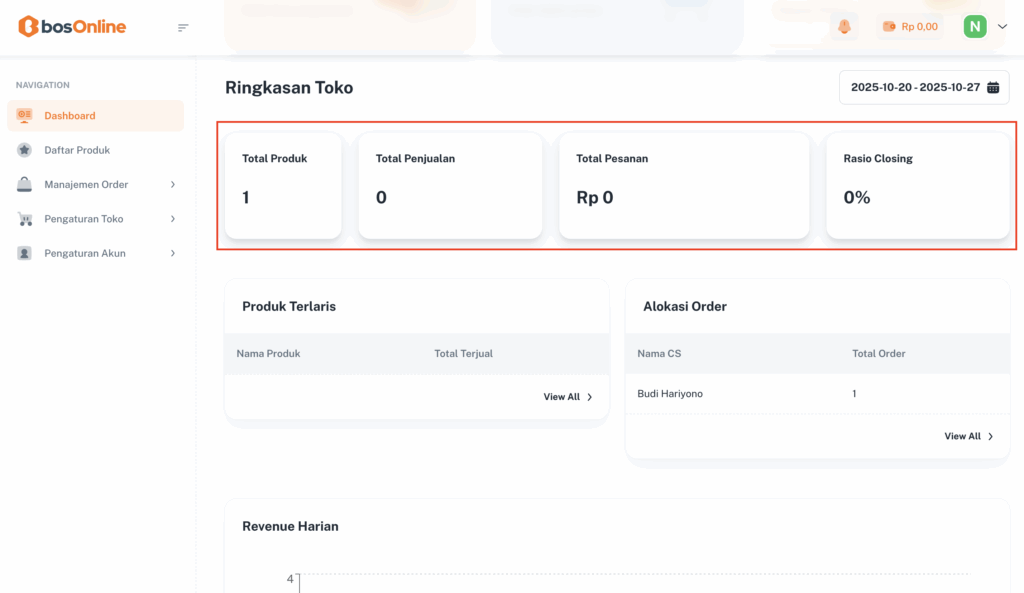Viewport: 1024px width, 593px height.
Task: Click the Dashboard sidebar icon
Action: click(25, 116)
